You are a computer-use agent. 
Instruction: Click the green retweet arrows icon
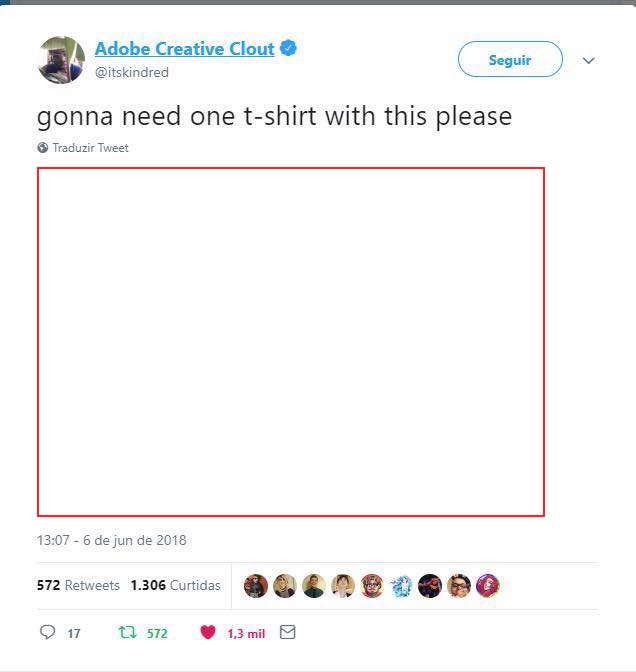click(x=127, y=632)
